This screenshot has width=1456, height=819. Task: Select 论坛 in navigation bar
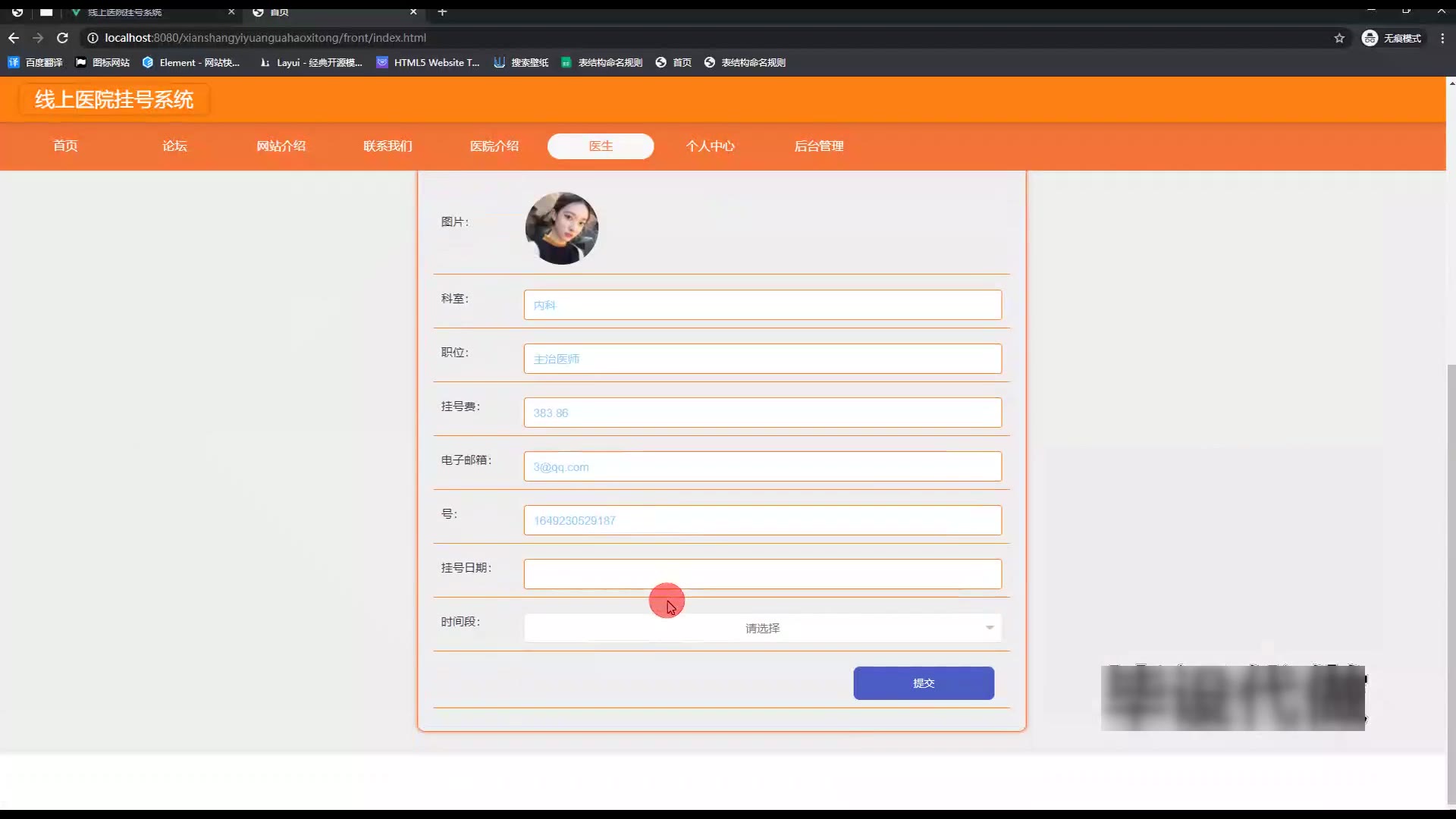(x=174, y=146)
